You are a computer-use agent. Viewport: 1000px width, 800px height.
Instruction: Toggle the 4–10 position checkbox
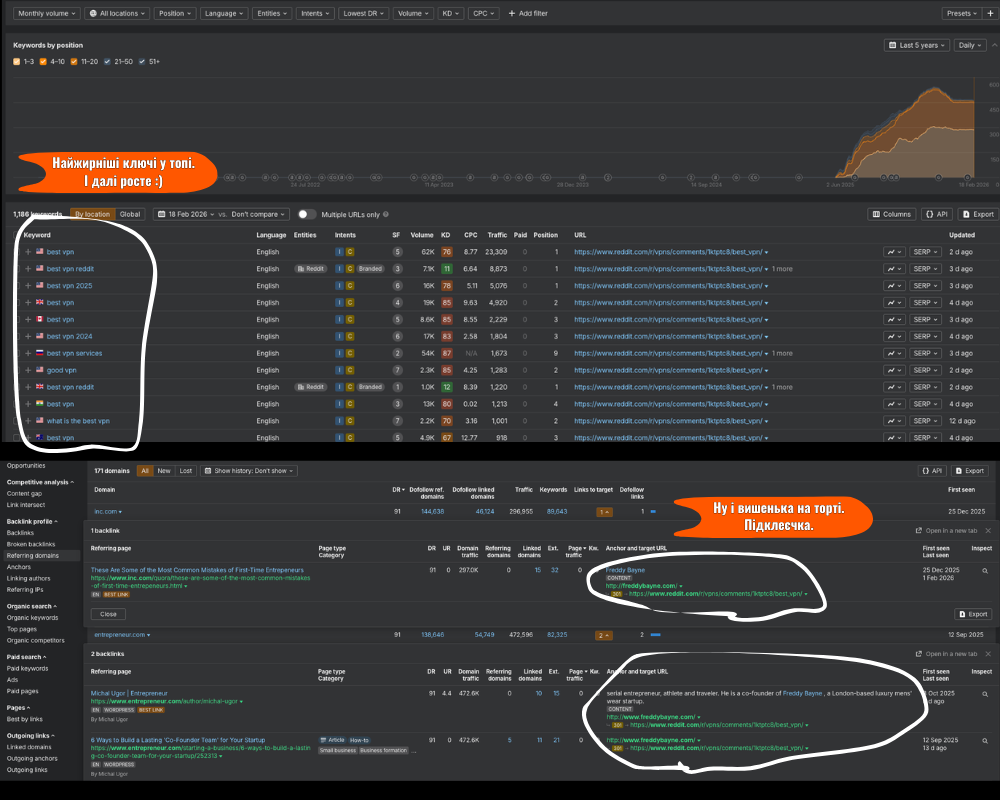(x=43, y=62)
